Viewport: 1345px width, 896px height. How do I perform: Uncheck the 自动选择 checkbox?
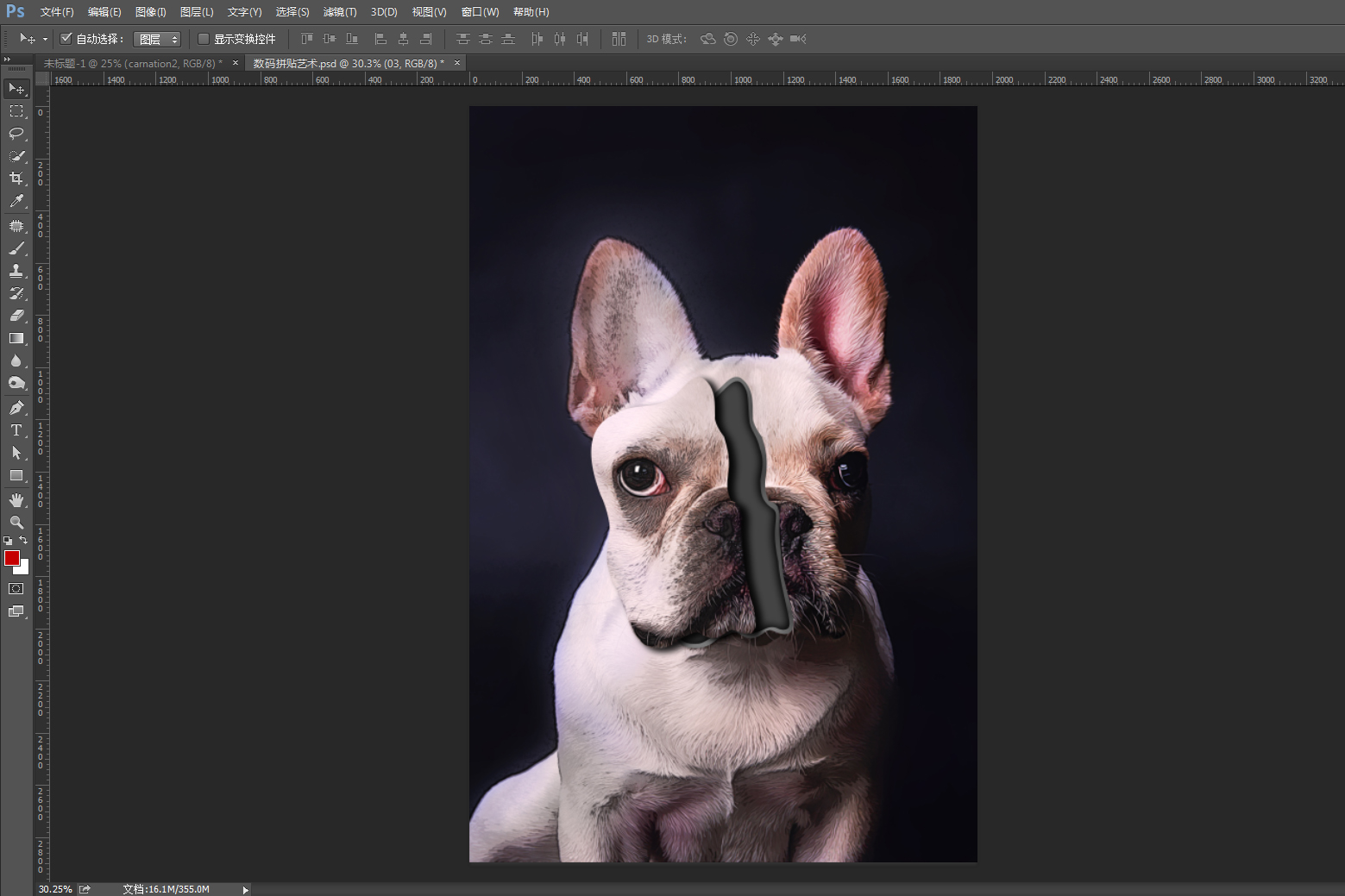pyautogui.click(x=66, y=39)
